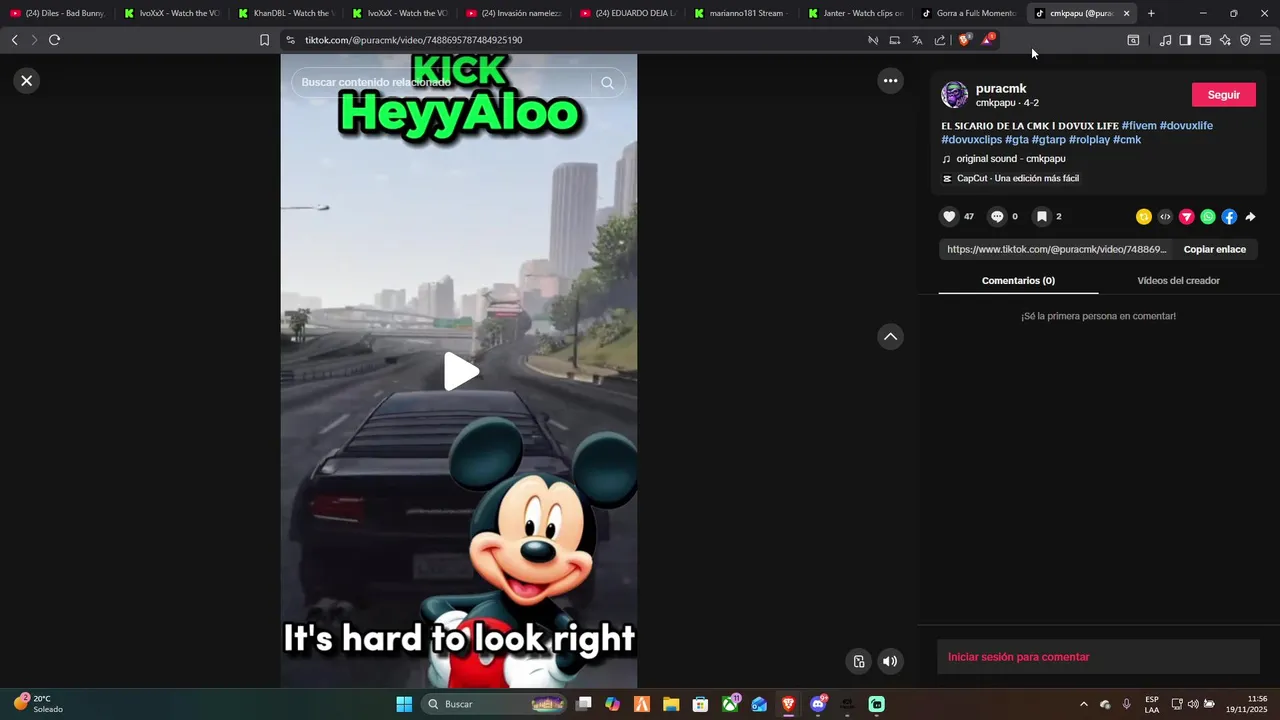1280x720 pixels.
Task: Open original sound - cmkpapu link
Action: point(1011,159)
